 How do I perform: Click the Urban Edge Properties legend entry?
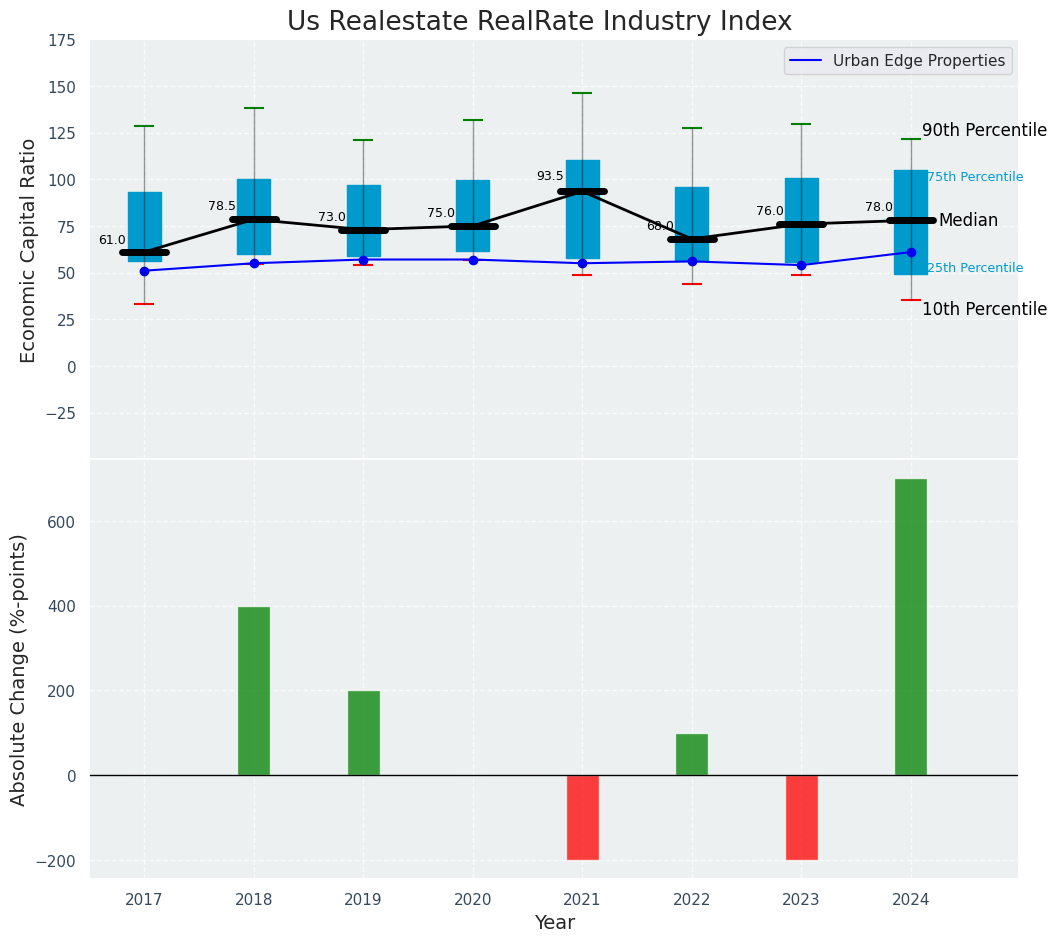[897, 61]
